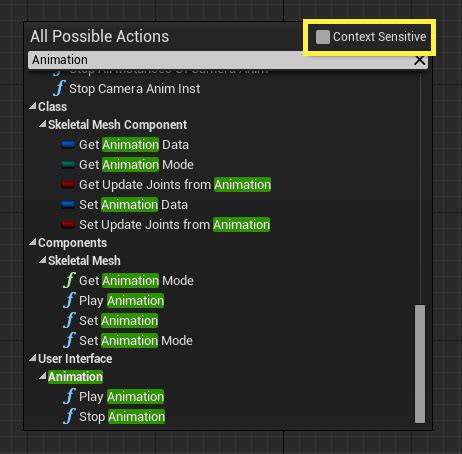Collapse the User Interface category
Image resolution: width=462 pixels, height=454 pixels.
tap(33, 358)
